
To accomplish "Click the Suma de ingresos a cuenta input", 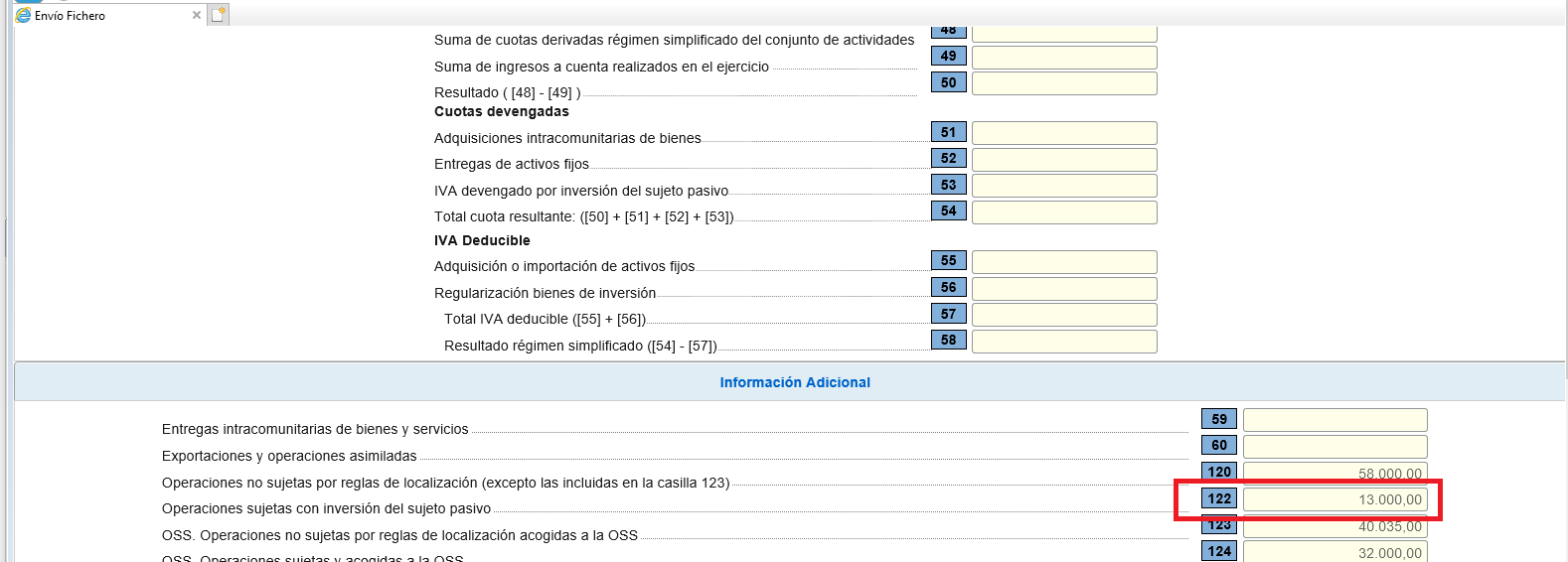I will pyautogui.click(x=1064, y=58).
